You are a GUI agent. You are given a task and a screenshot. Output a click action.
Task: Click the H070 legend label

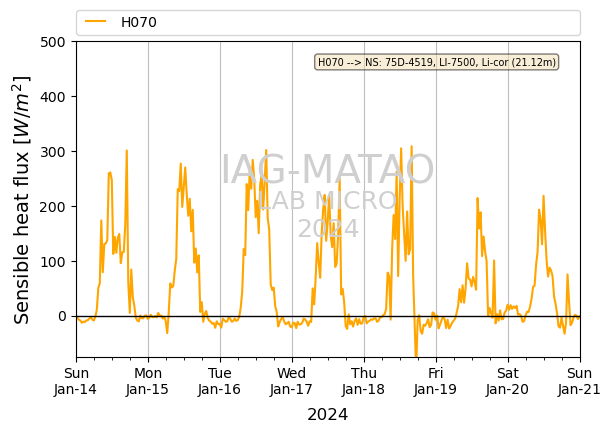coord(139,22)
